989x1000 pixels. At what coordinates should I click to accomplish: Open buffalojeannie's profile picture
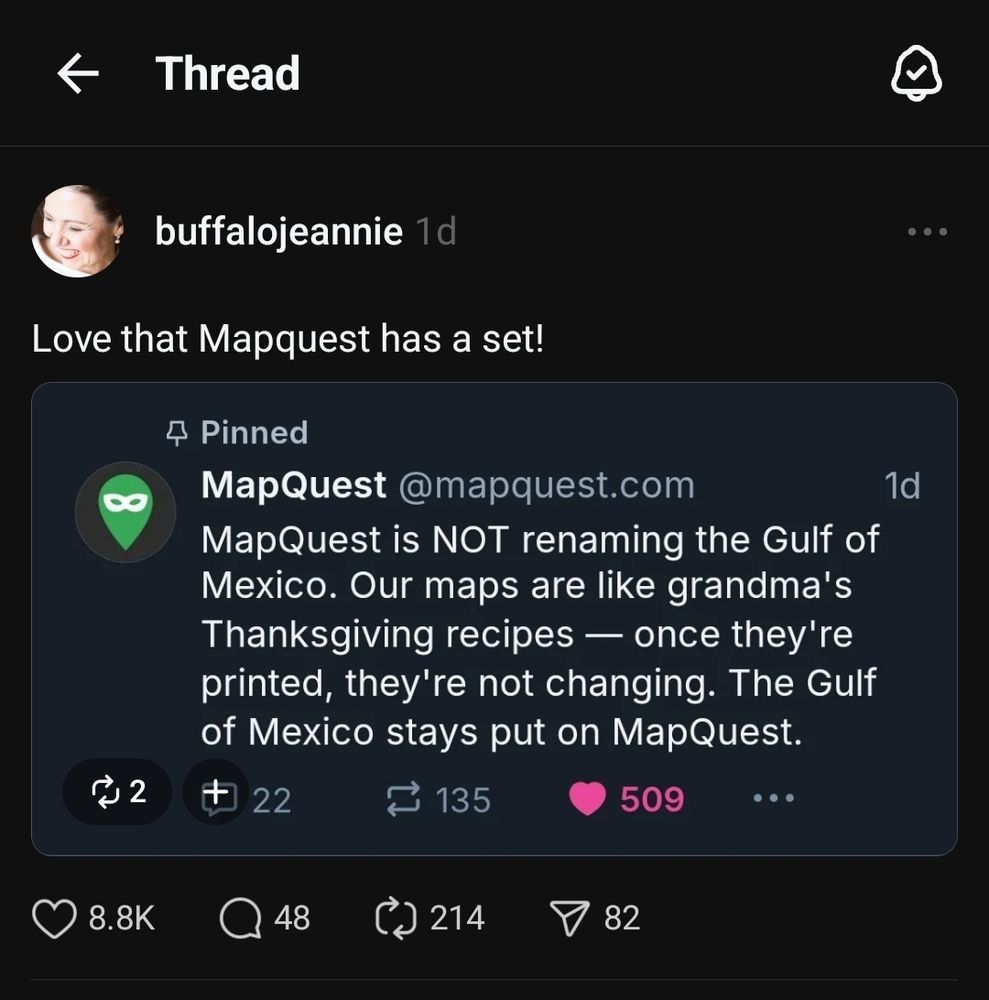coord(77,232)
